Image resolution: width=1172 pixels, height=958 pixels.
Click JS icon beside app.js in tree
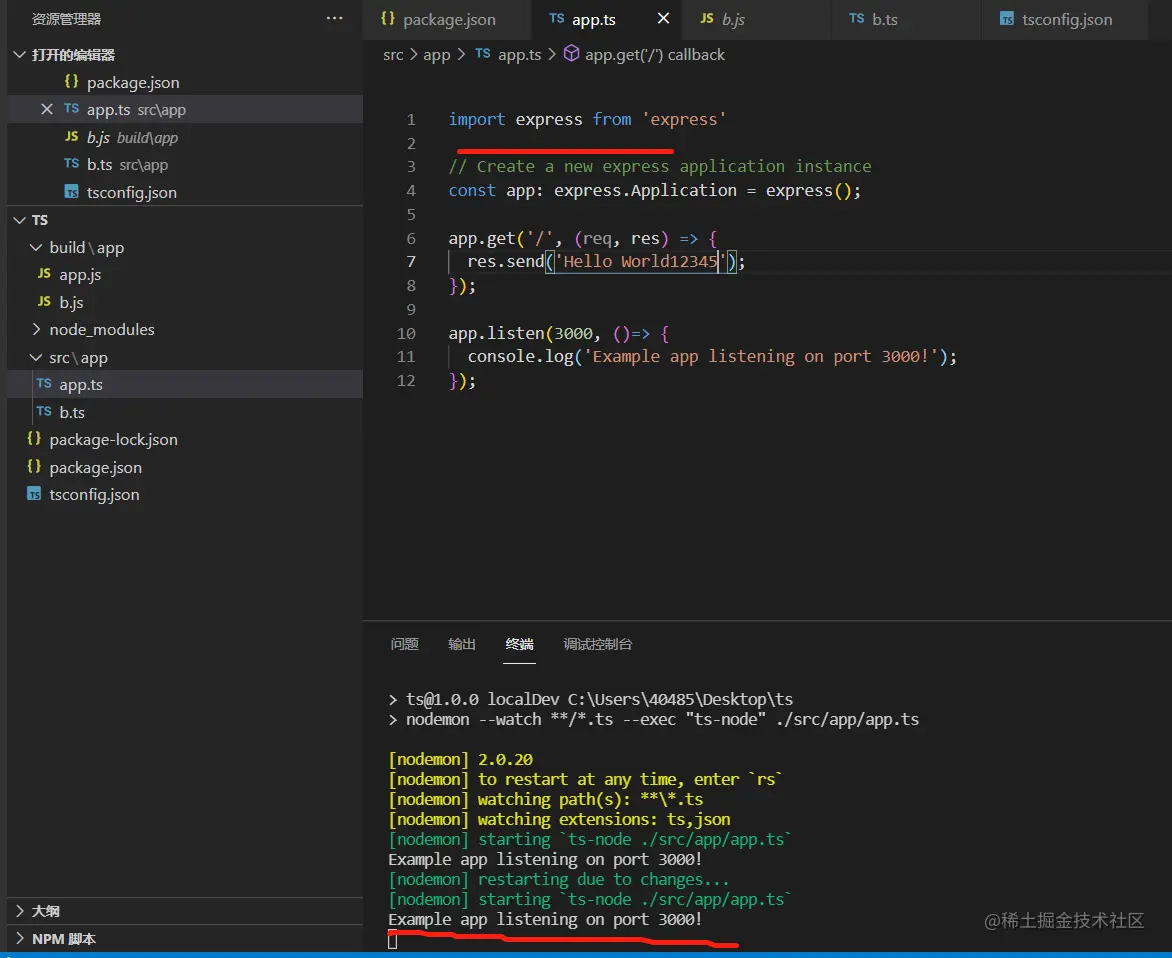44,274
